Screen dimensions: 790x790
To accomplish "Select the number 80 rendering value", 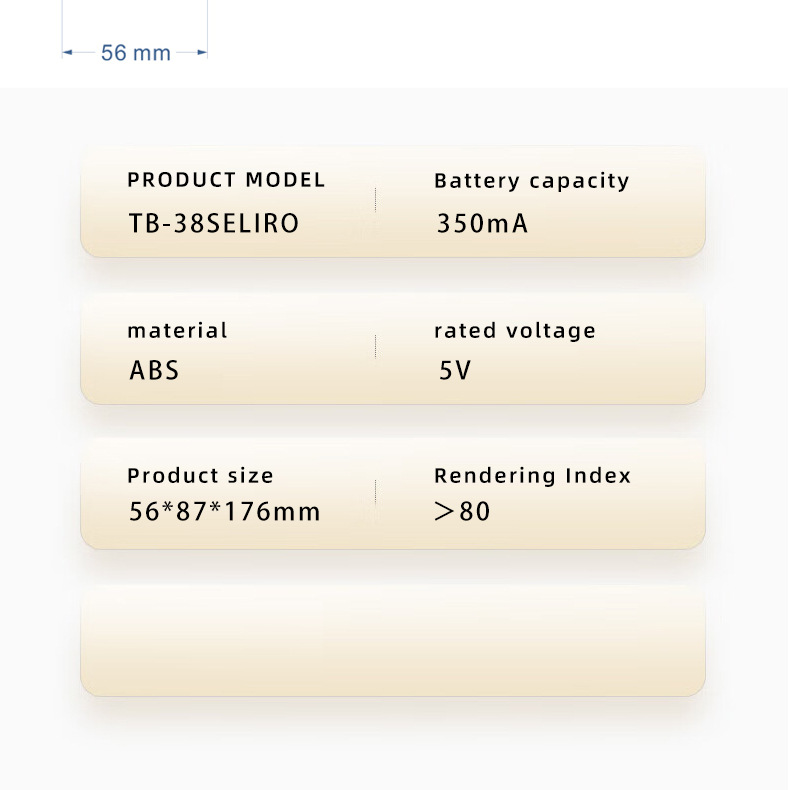I will tap(475, 512).
